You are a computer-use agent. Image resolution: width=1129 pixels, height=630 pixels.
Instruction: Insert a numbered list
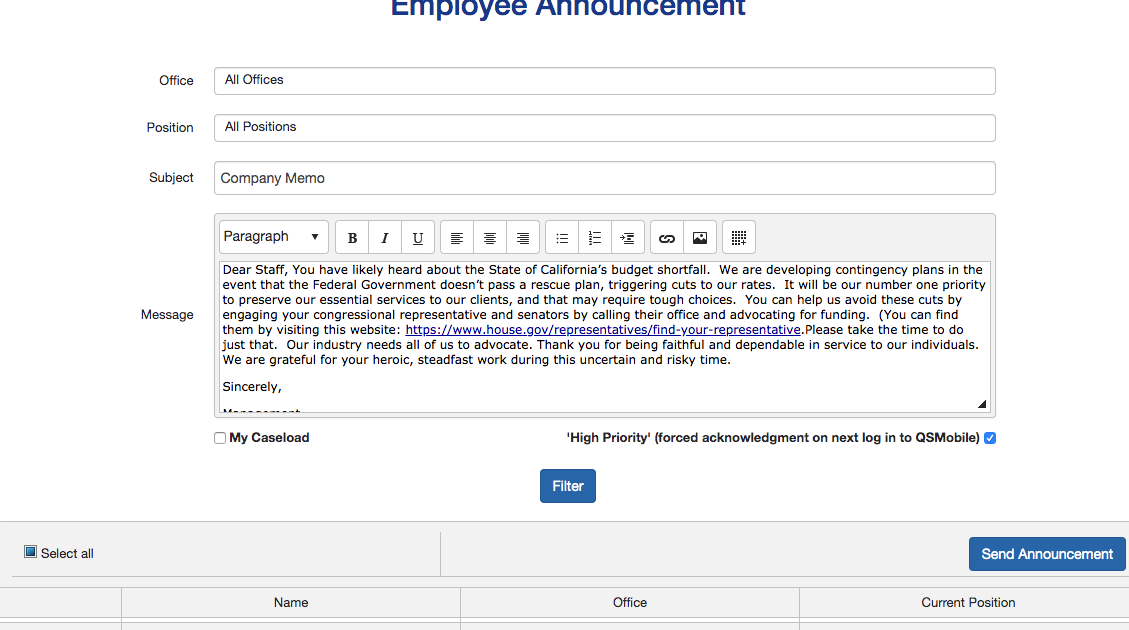595,238
